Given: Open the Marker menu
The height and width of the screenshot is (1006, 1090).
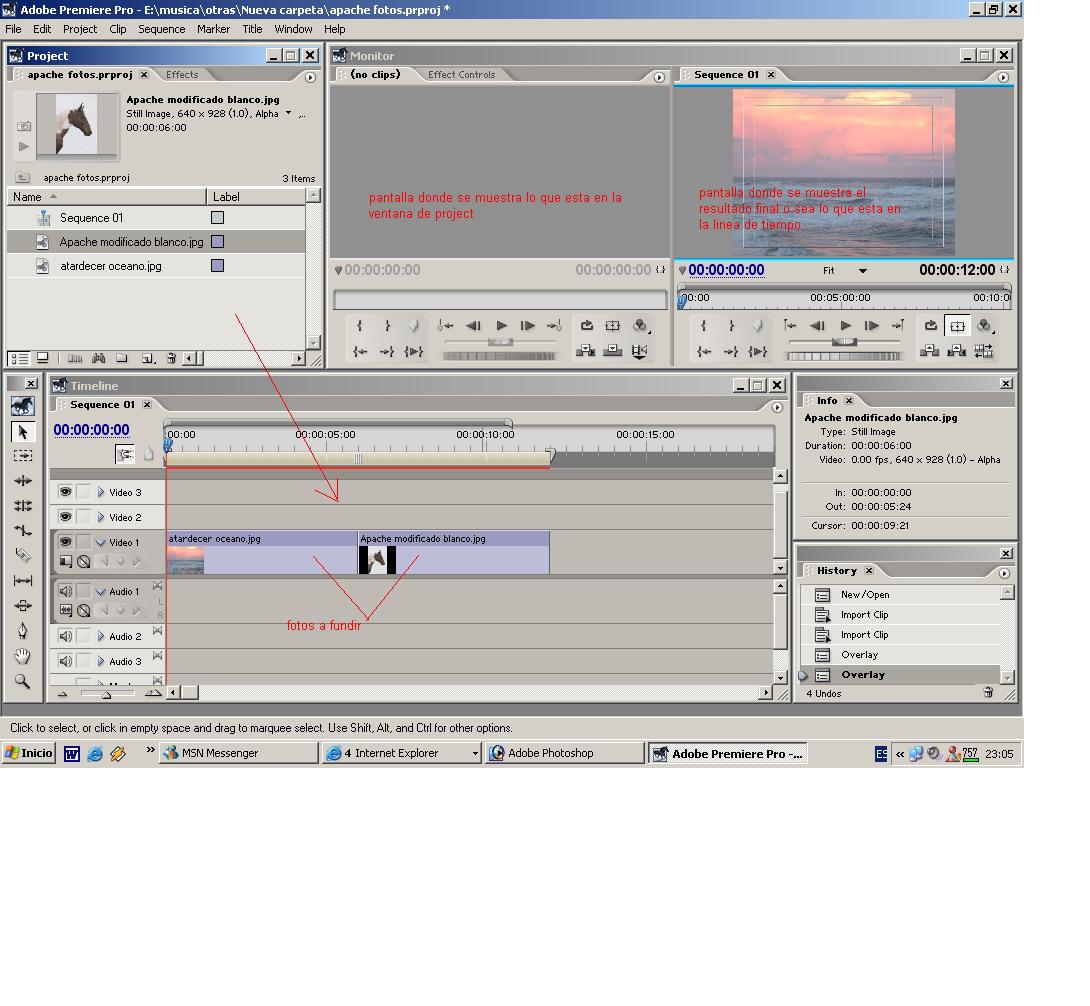Looking at the screenshot, I should [x=213, y=29].
